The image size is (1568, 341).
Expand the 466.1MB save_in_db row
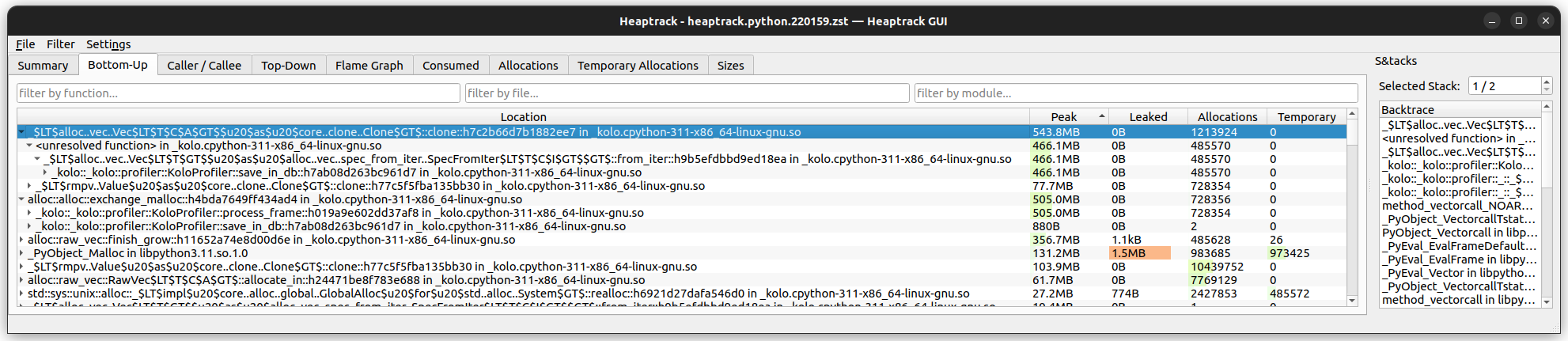(x=45, y=172)
